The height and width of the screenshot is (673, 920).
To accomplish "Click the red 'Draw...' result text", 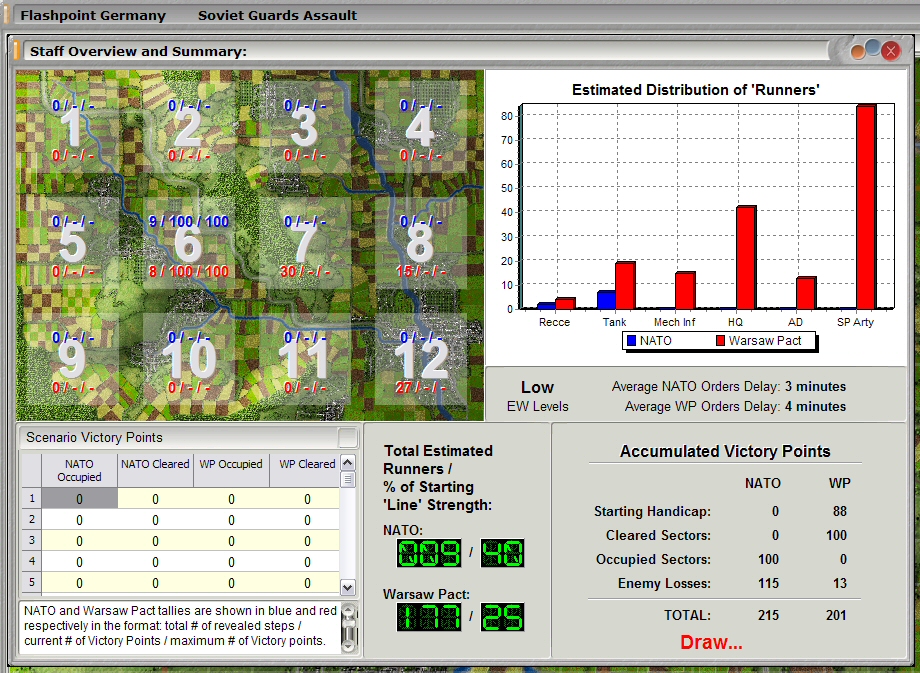I will pos(711,642).
